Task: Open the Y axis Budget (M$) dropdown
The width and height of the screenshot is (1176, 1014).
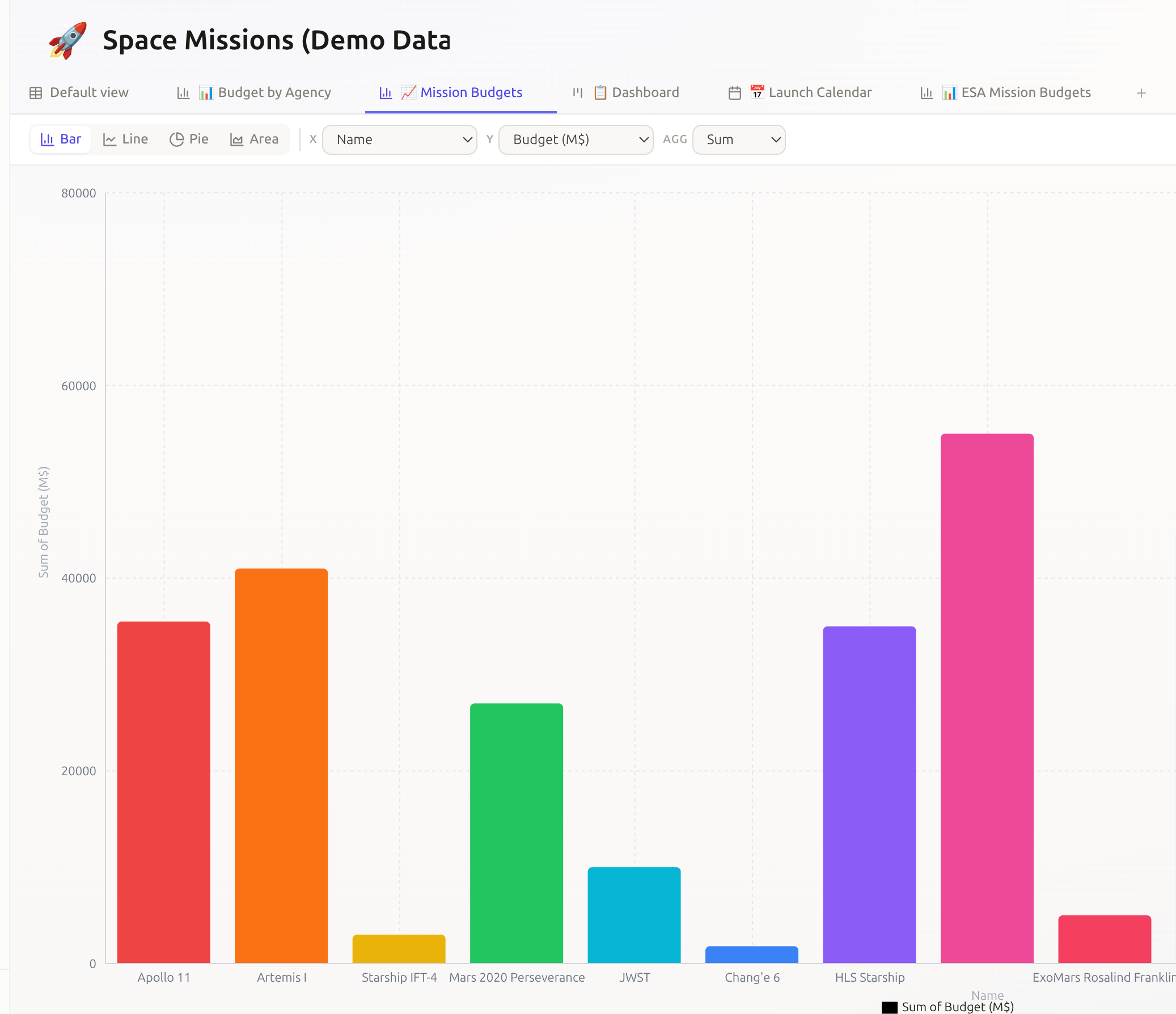Action: point(576,140)
